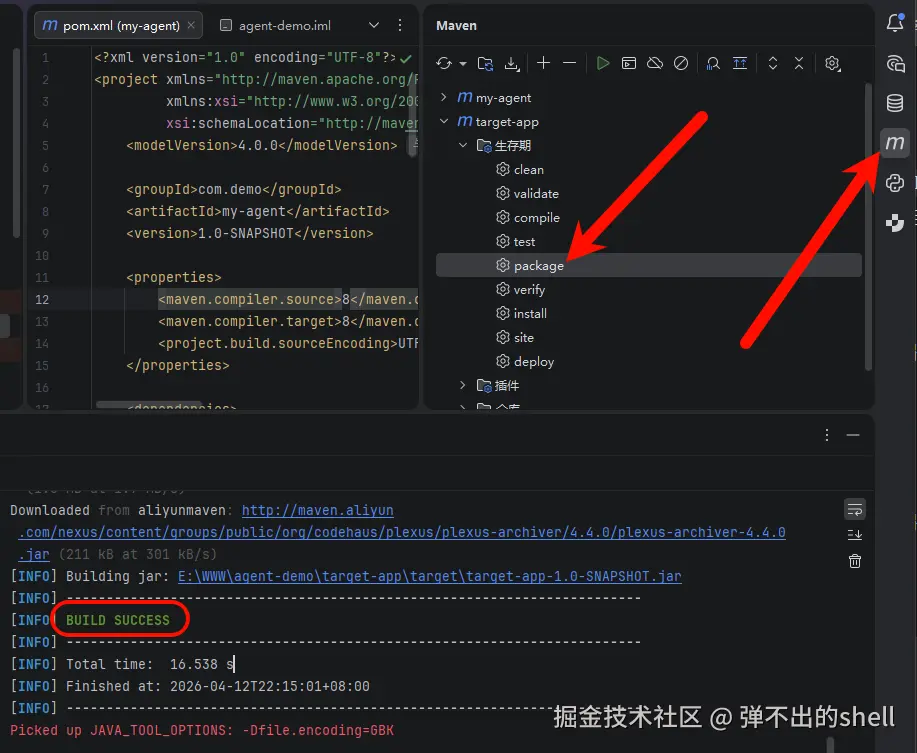Clear console output with trash icon
Screen dimensions: 917x753
(x=854, y=561)
